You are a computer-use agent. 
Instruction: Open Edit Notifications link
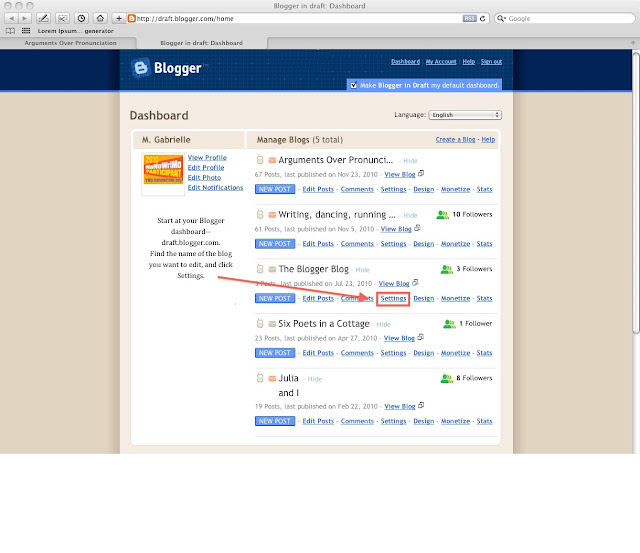click(x=215, y=188)
